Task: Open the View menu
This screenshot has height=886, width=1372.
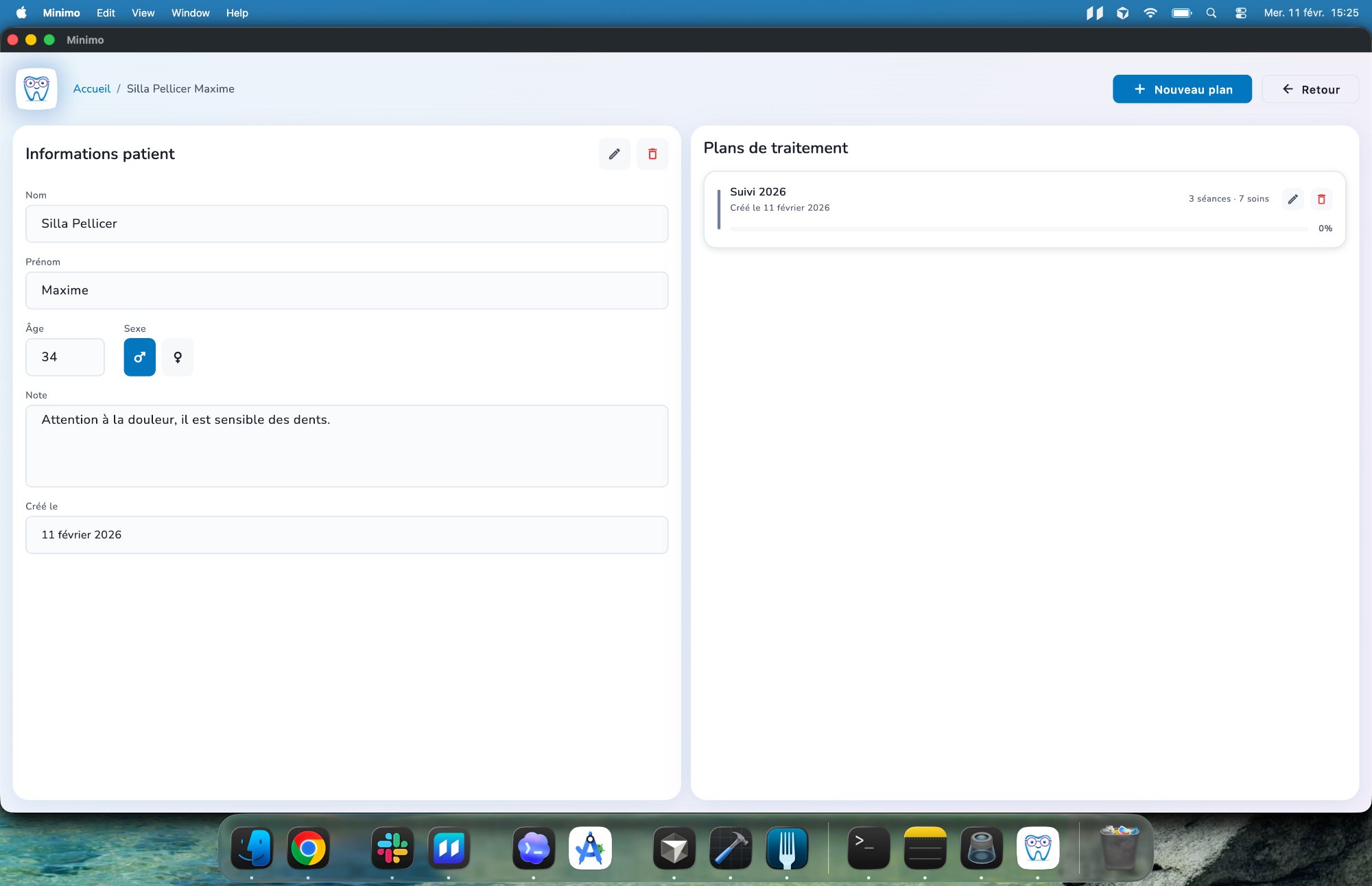Action: click(x=143, y=13)
